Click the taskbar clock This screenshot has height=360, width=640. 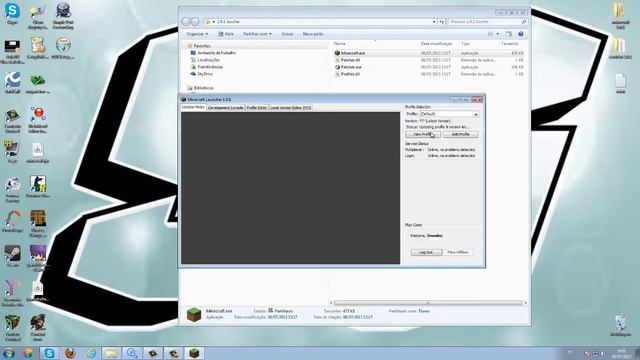pyautogui.click(x=622, y=353)
